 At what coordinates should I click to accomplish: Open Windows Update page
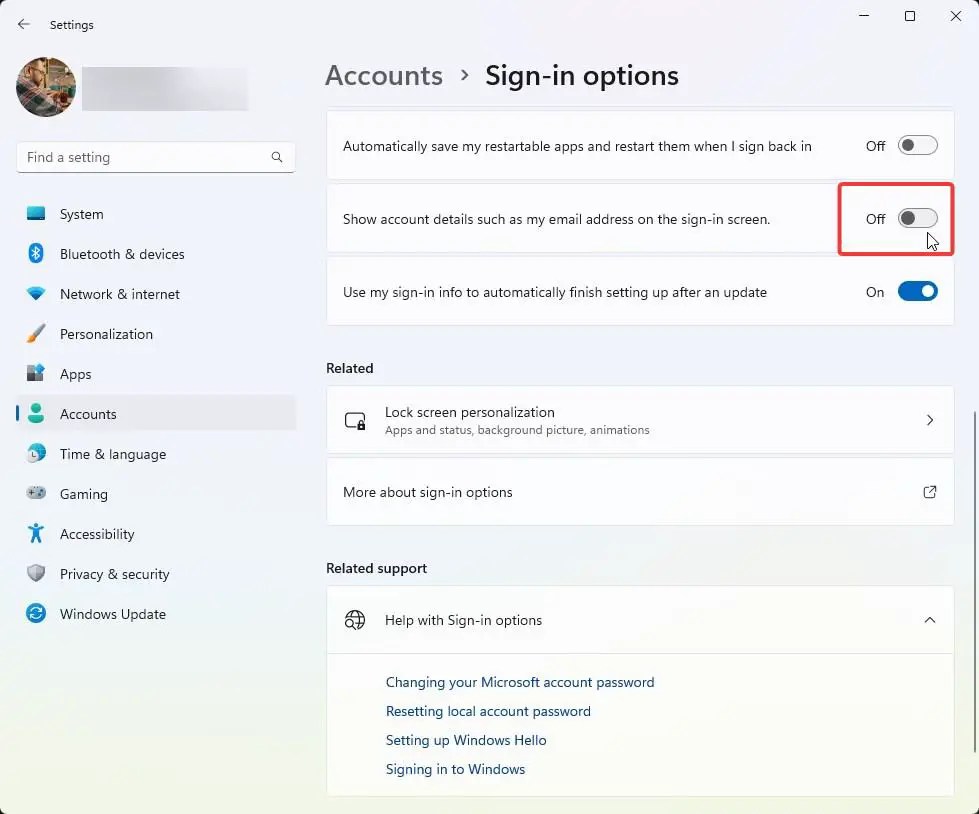(x=156, y=613)
